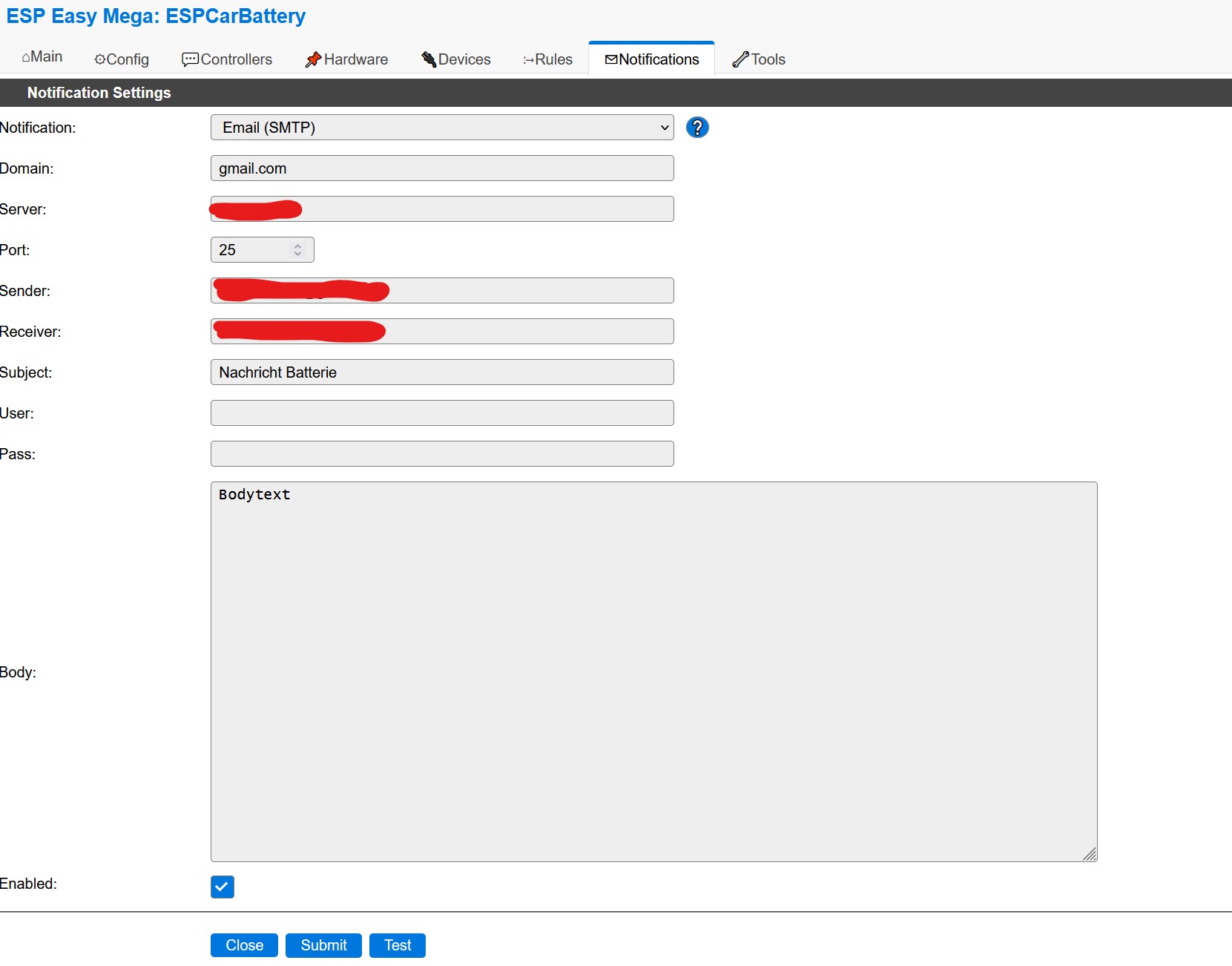
Task: Click the Body textarea resize handle
Action: tap(1090, 854)
